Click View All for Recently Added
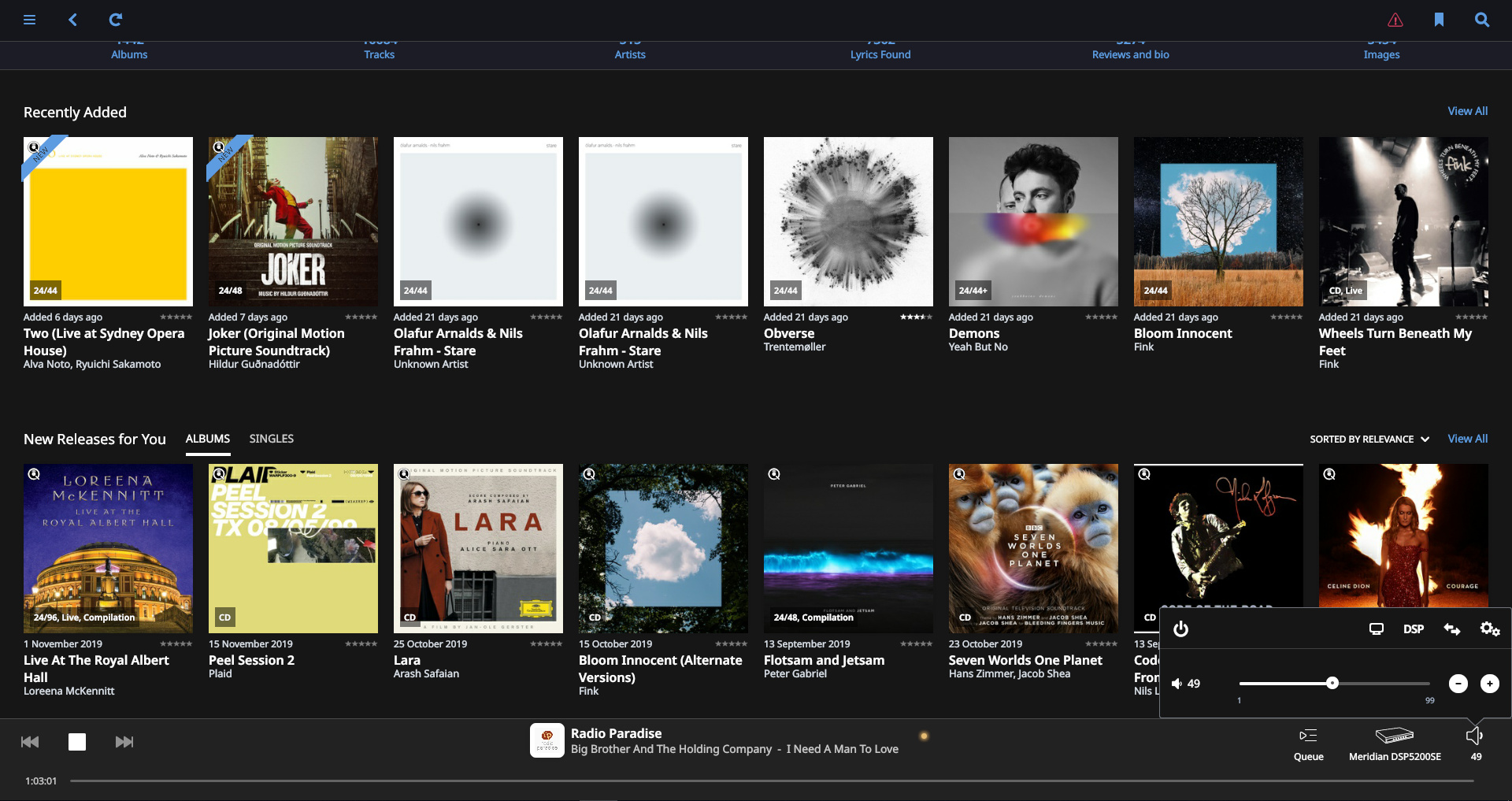Screen dimensions: 1512x801 (x=1468, y=111)
